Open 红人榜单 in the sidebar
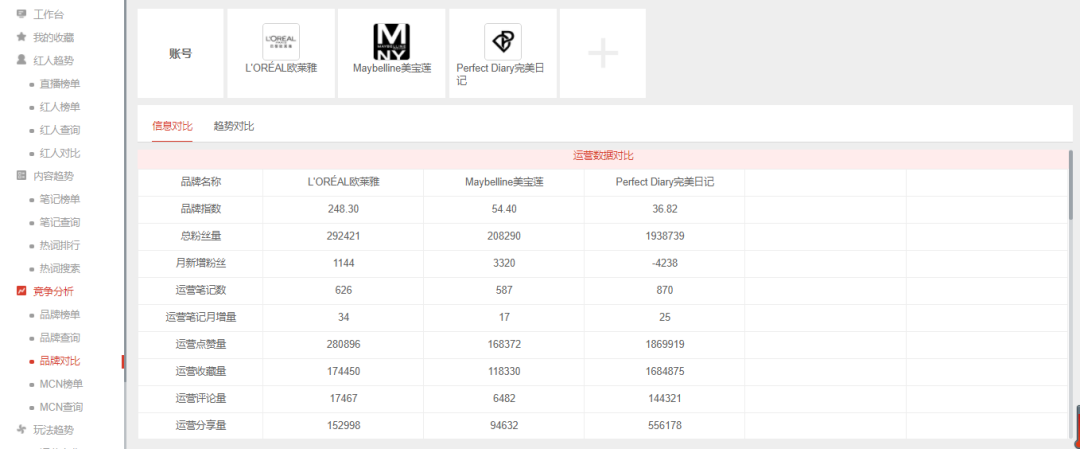The height and width of the screenshot is (449, 1080). (x=60, y=107)
